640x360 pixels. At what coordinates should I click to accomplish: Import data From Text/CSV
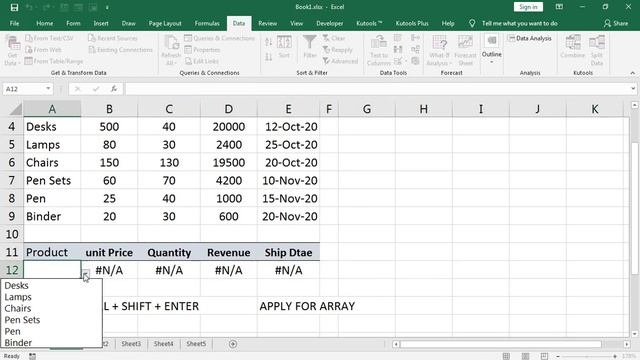coord(49,38)
